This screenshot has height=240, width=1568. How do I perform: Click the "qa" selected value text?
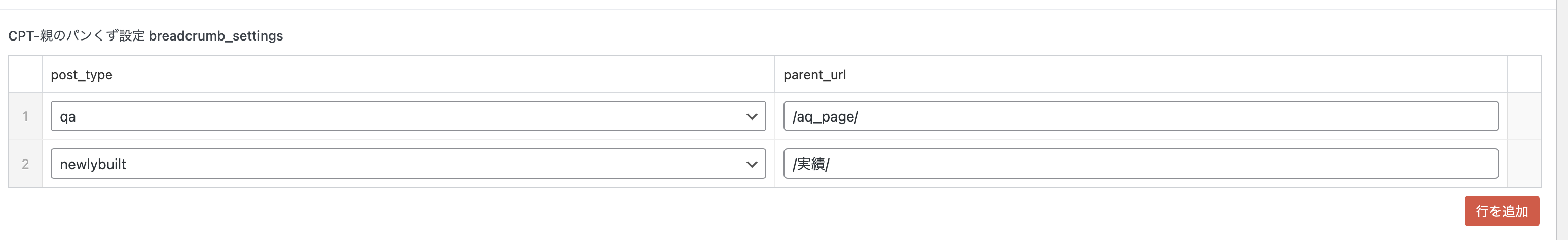67,116
